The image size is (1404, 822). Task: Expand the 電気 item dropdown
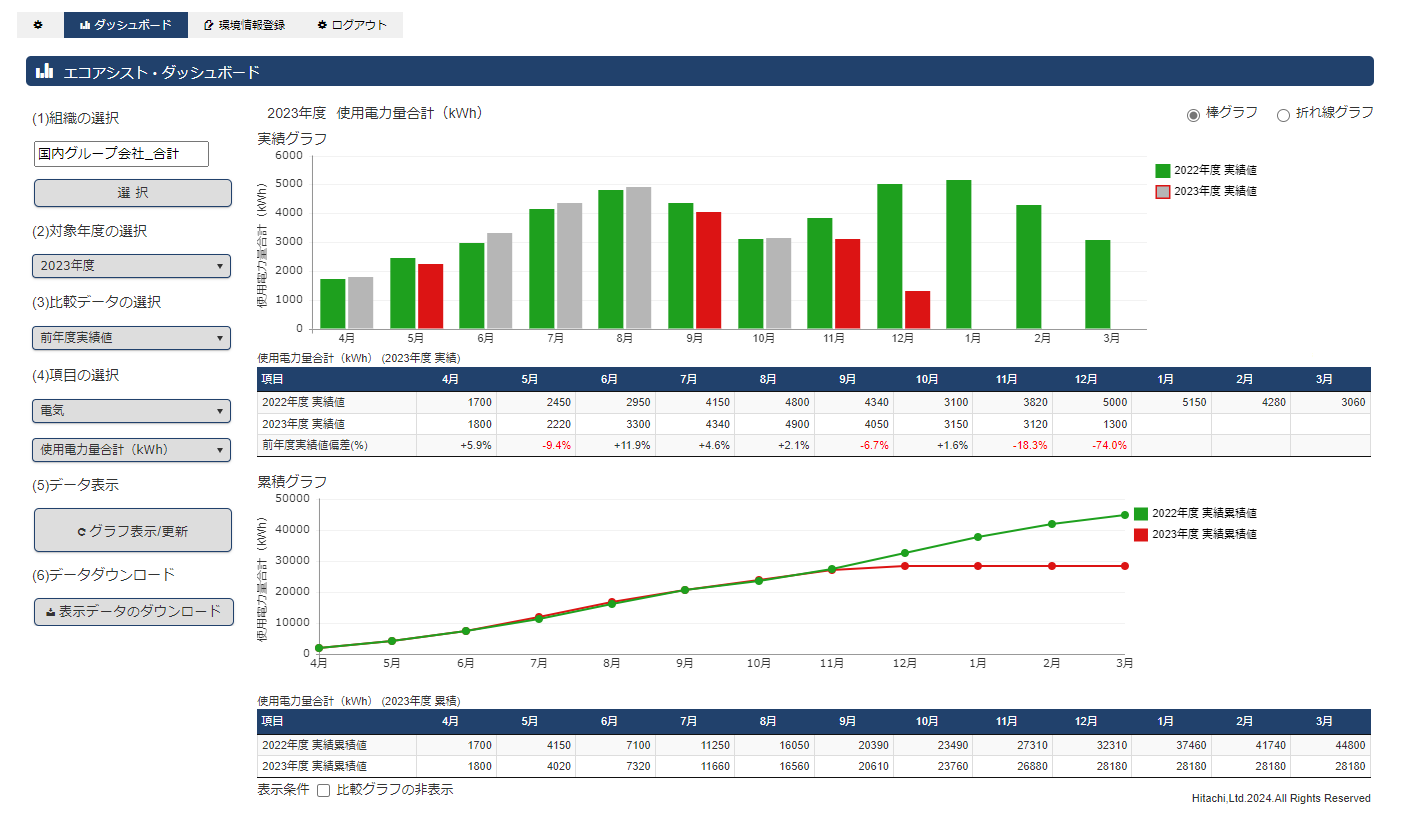(x=131, y=411)
